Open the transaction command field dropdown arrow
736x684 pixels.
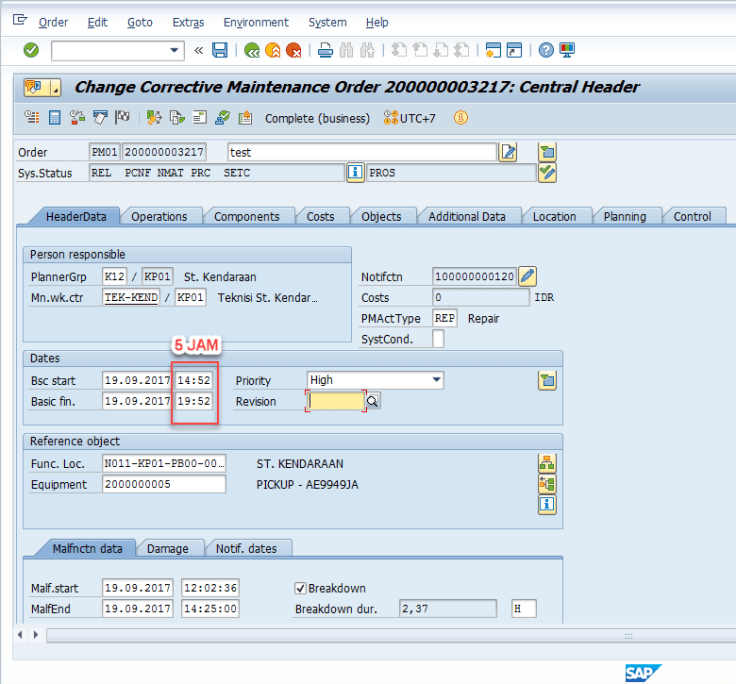(x=175, y=50)
